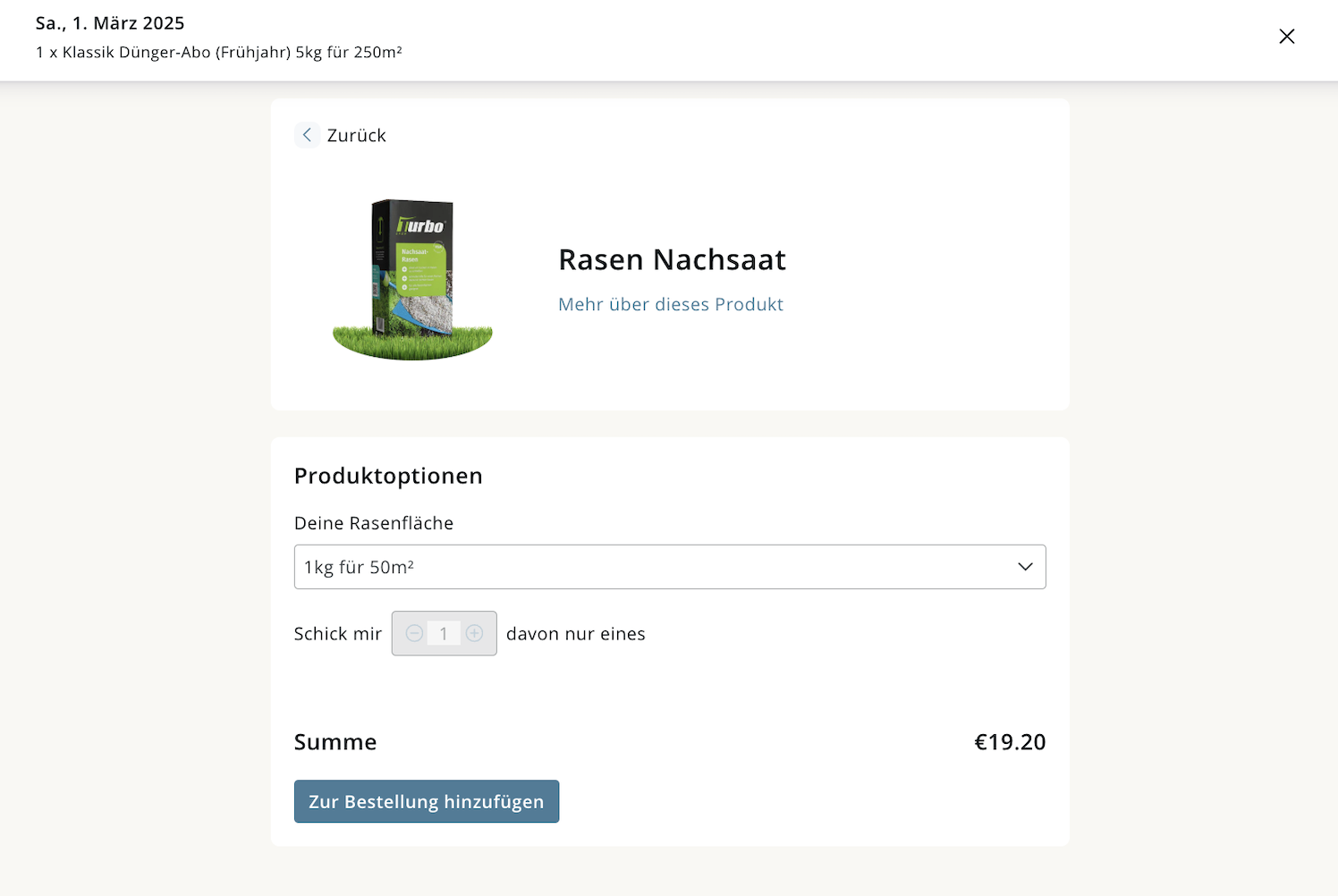Click the quantity number field
The width and height of the screenshot is (1338, 896).
tap(444, 633)
